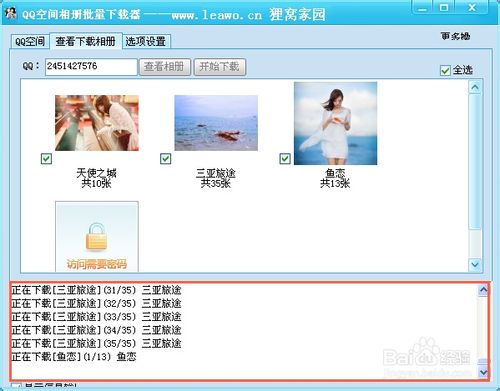Image resolution: width=500 pixels, height=391 pixels.
Task: Uncheck the 三亚旅途 album checkbox
Action: click(x=166, y=159)
